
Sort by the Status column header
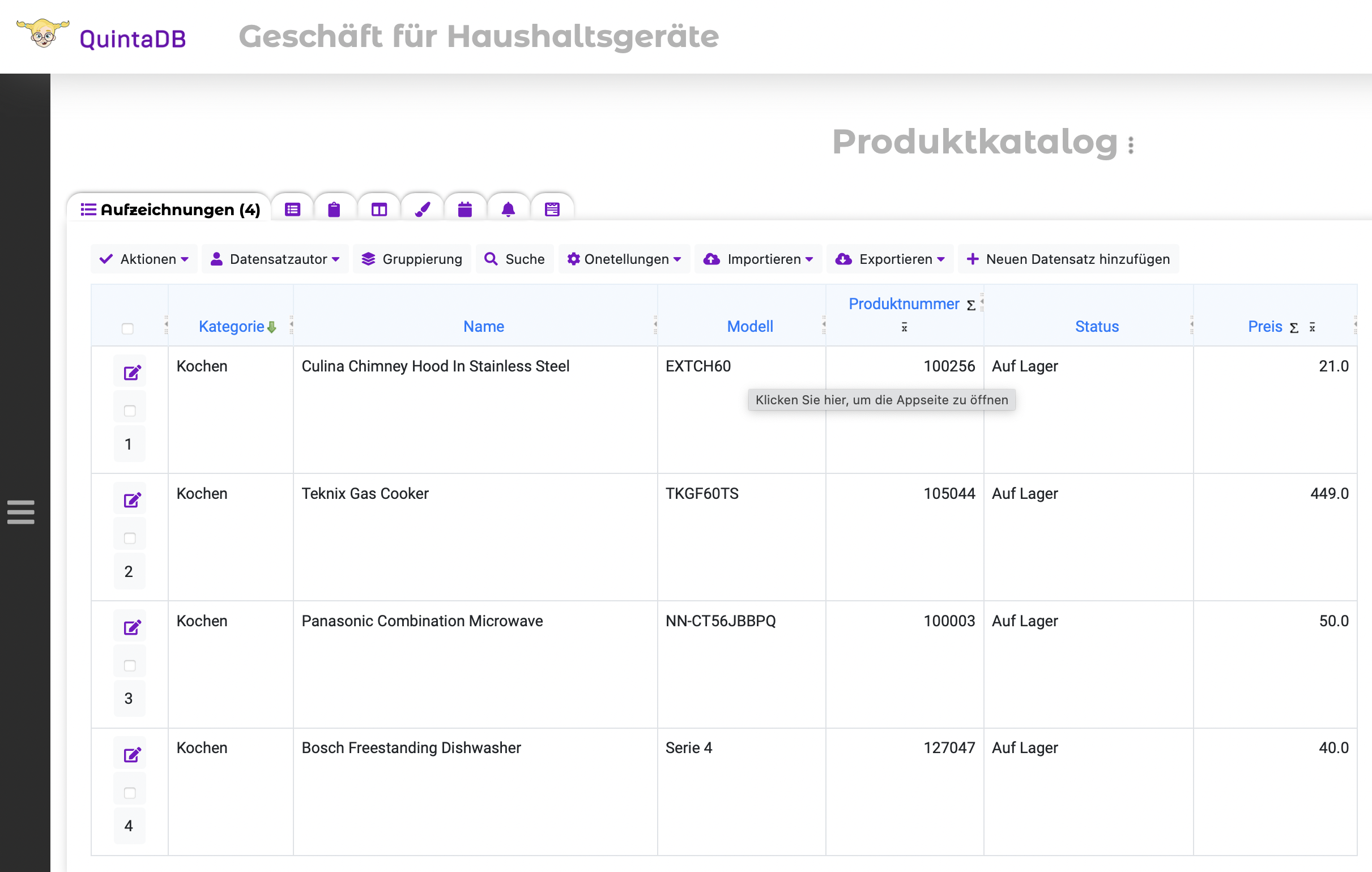[x=1097, y=326]
